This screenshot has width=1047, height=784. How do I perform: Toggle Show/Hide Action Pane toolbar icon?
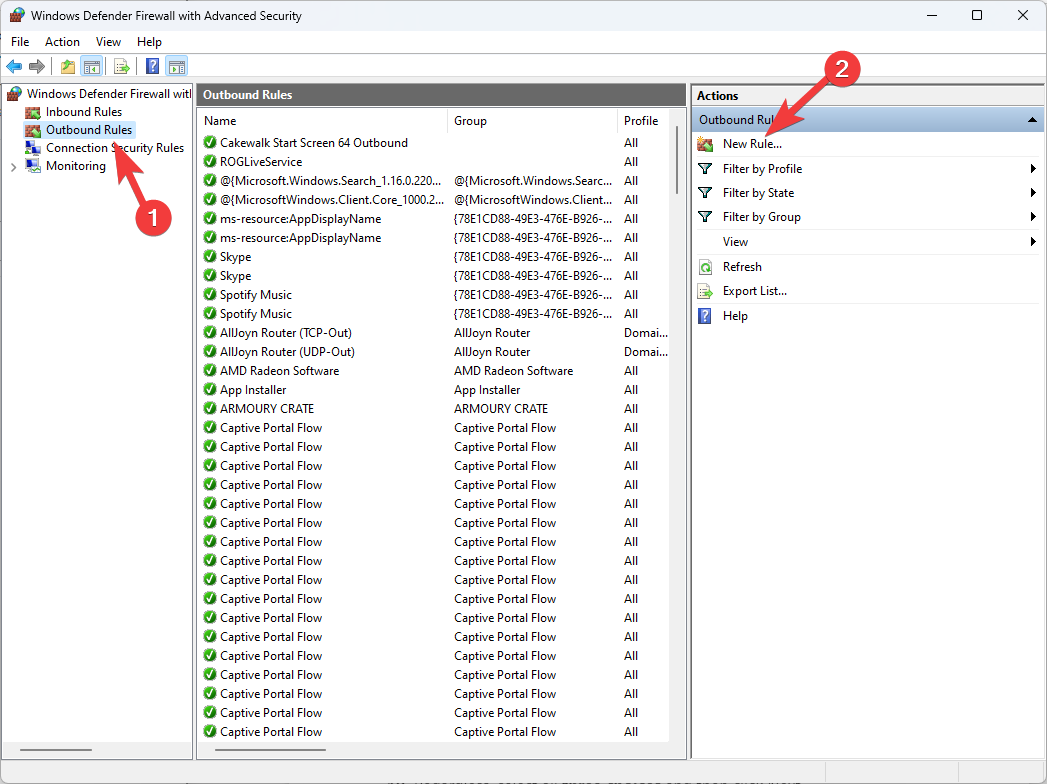coord(176,67)
